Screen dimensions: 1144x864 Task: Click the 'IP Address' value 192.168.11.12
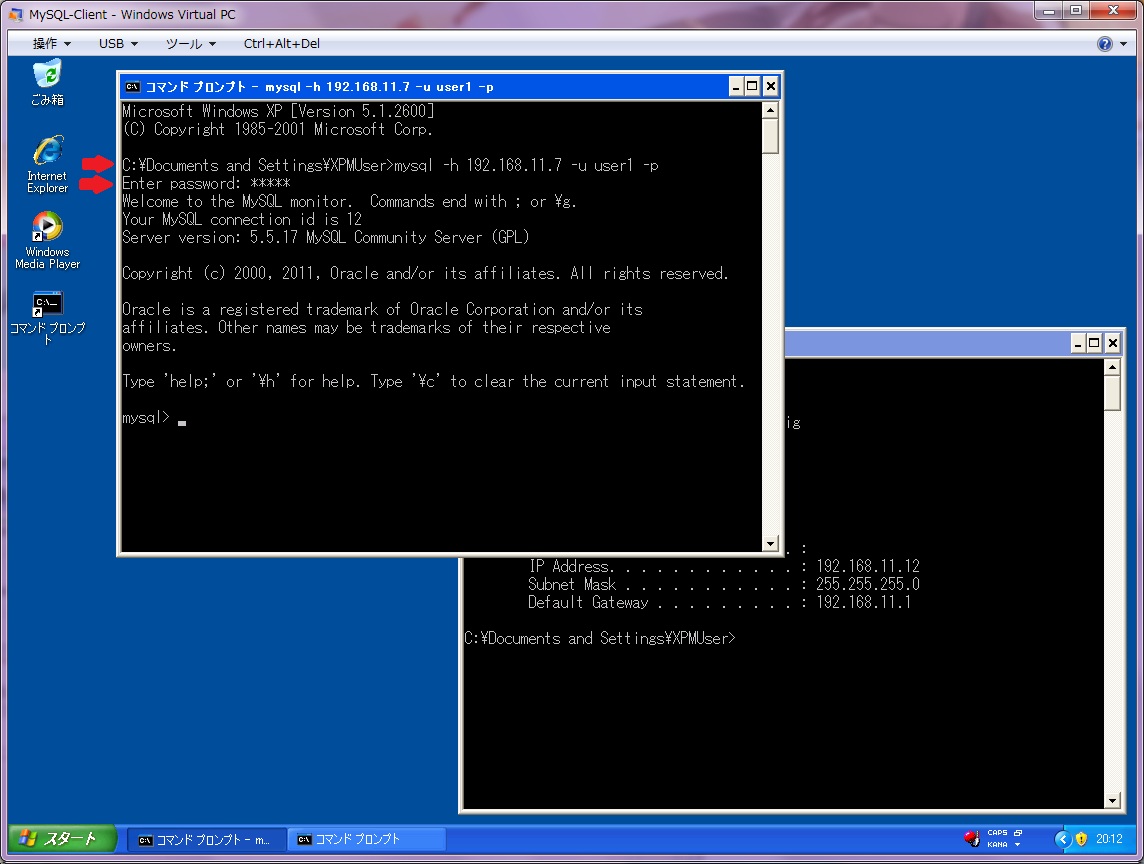click(x=867, y=566)
